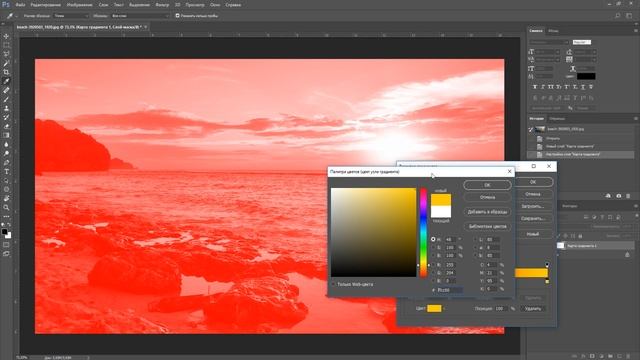Select the Type tool
Image resolution: width=640 pixels, height=360 pixels.
[6, 171]
